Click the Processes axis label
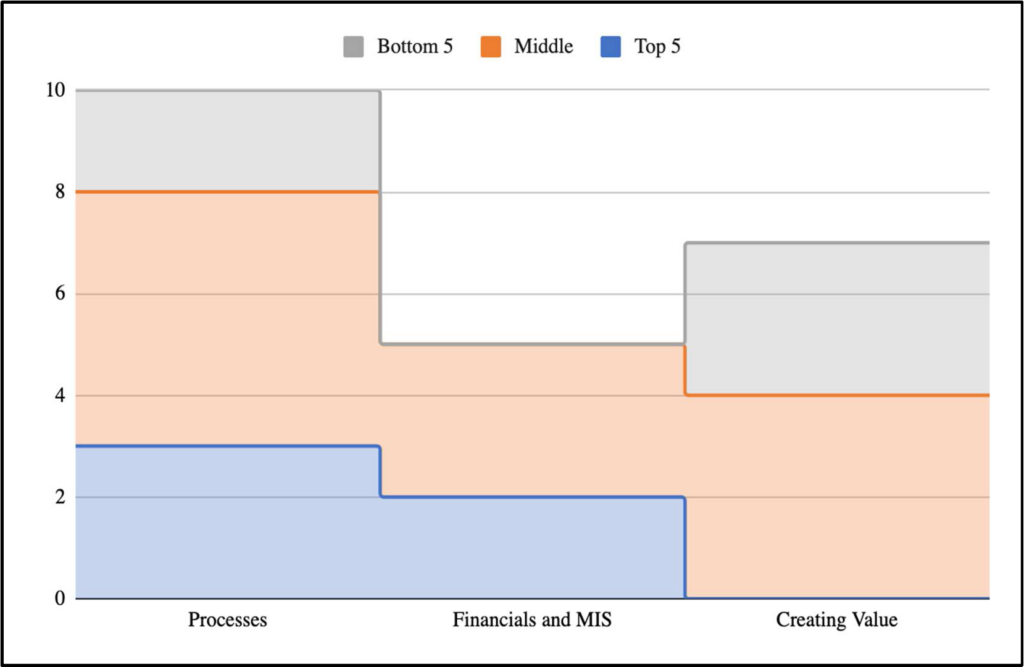1024x667 pixels. tap(228, 619)
